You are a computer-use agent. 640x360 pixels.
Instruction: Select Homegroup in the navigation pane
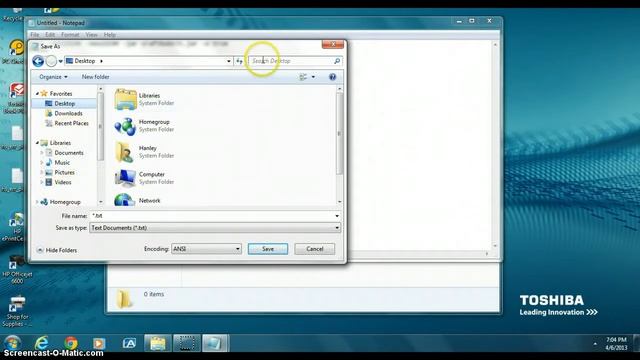tap(65, 202)
